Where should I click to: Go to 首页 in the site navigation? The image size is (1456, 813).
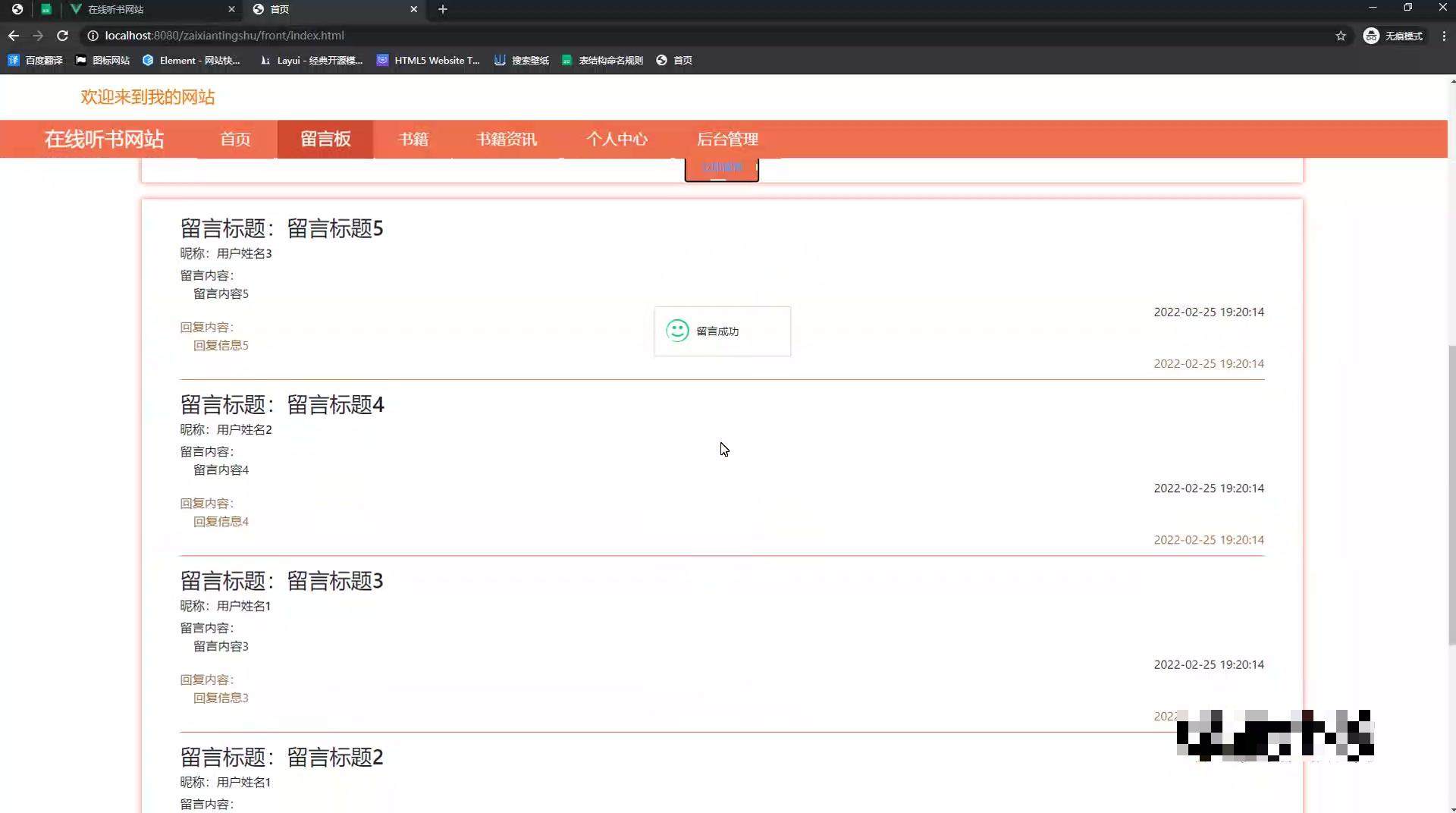tap(235, 139)
